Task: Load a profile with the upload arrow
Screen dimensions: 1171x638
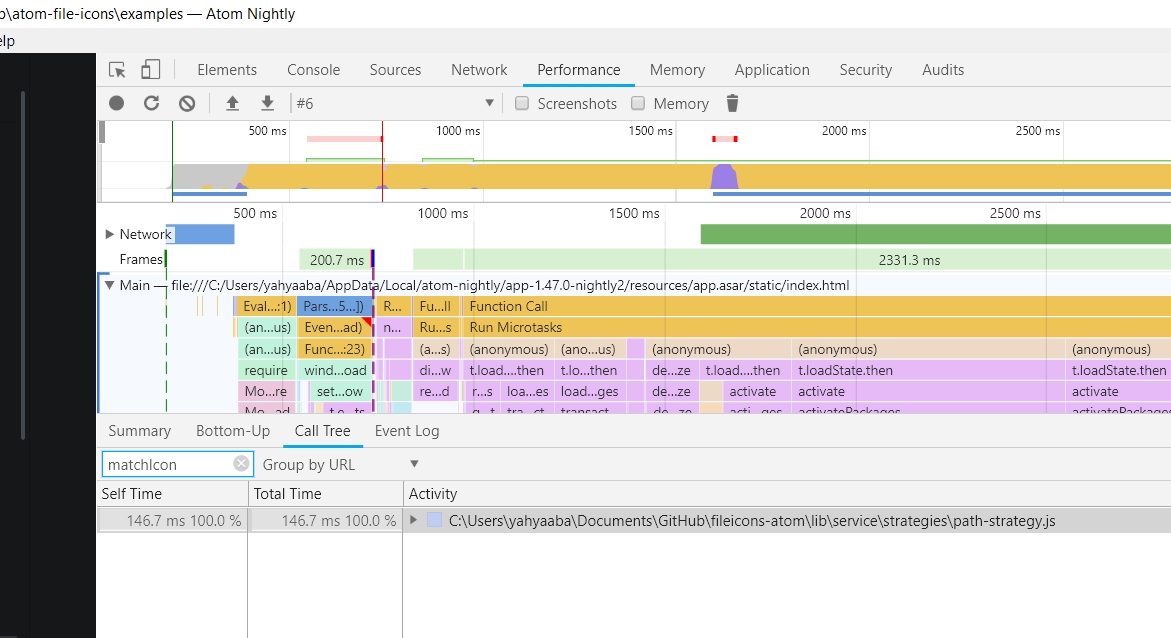Action: coord(232,103)
